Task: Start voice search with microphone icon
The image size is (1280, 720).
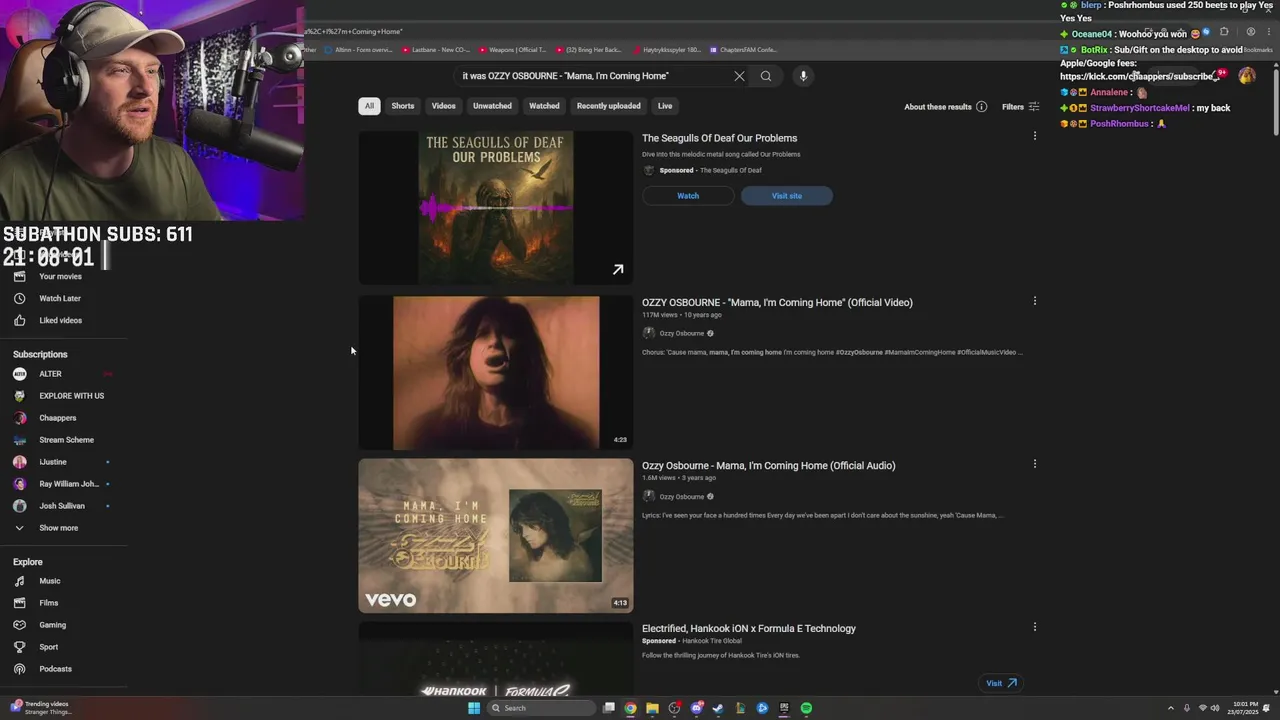Action: 803,76
